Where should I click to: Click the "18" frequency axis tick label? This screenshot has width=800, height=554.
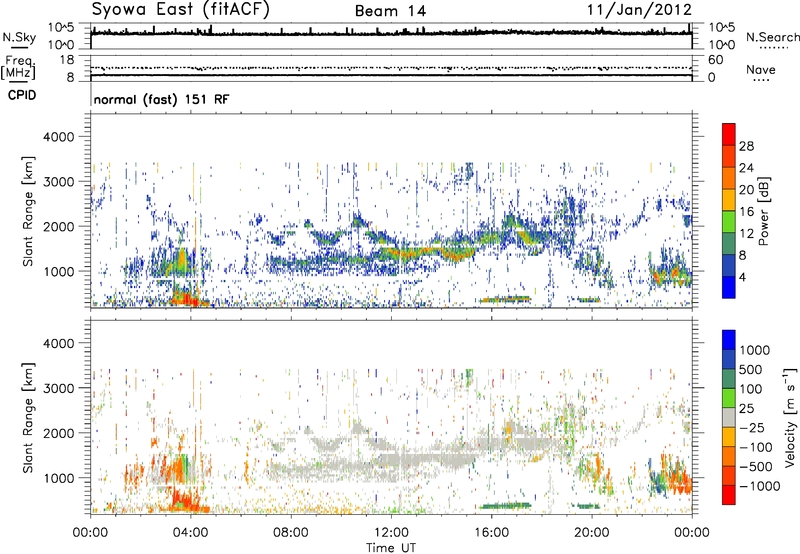(66, 60)
